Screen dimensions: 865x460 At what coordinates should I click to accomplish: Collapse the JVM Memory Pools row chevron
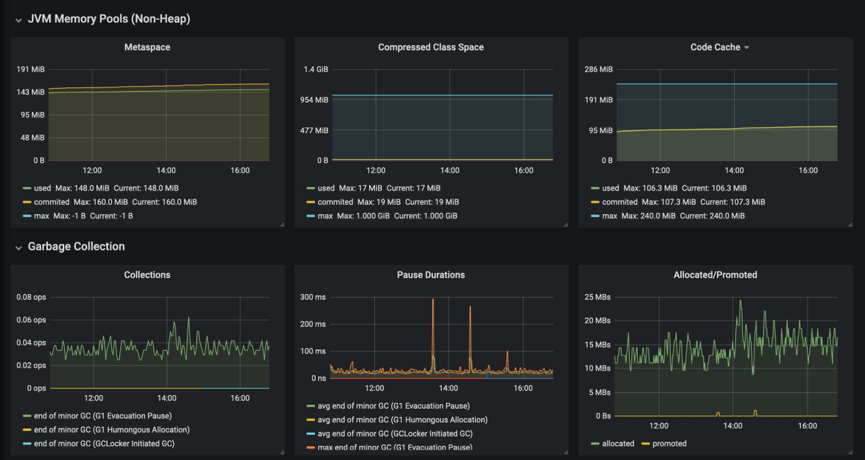tap(18, 19)
